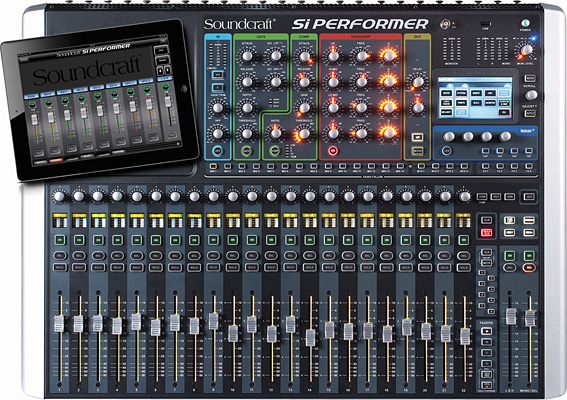Turn the channel 1 rotary encoder
The image size is (567, 400).
pyautogui.click(x=59, y=196)
